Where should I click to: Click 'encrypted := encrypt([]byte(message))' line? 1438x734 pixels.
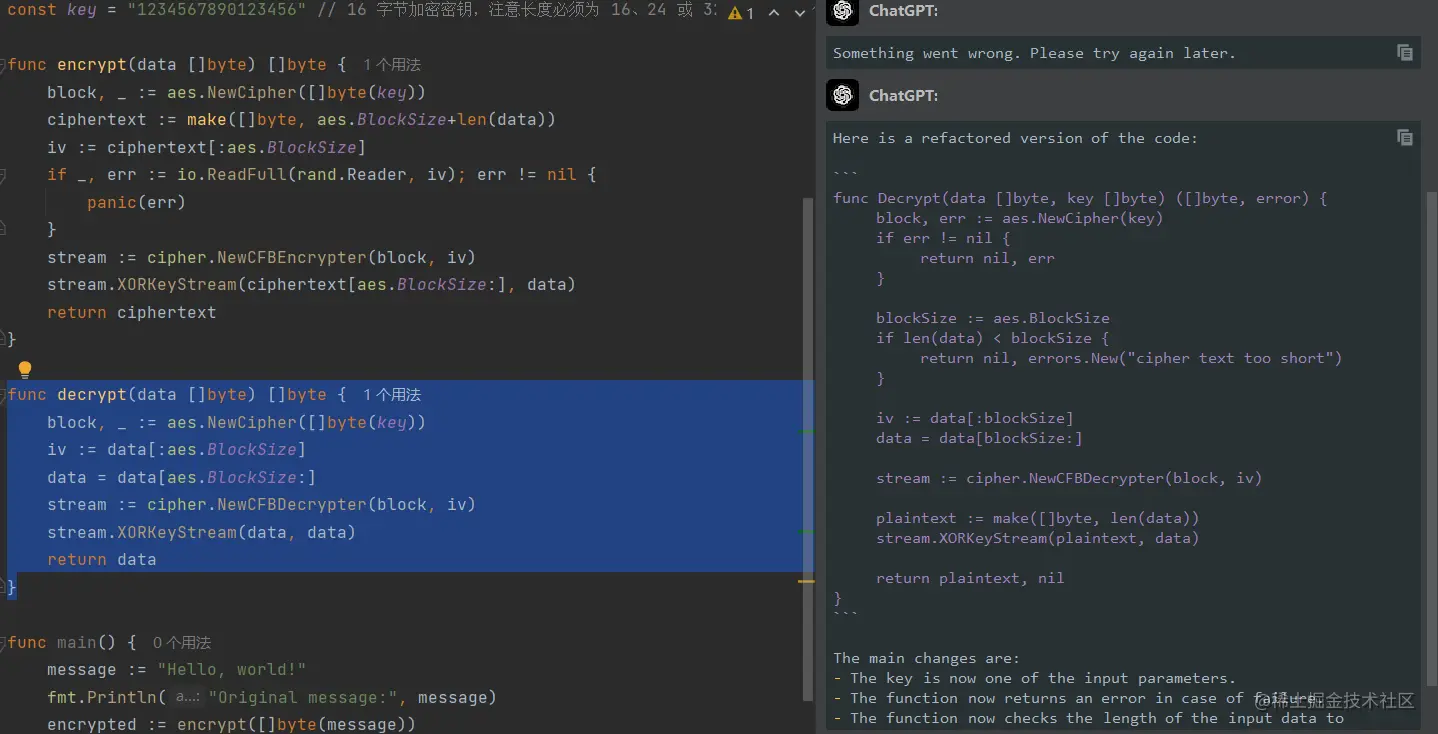[231, 725]
